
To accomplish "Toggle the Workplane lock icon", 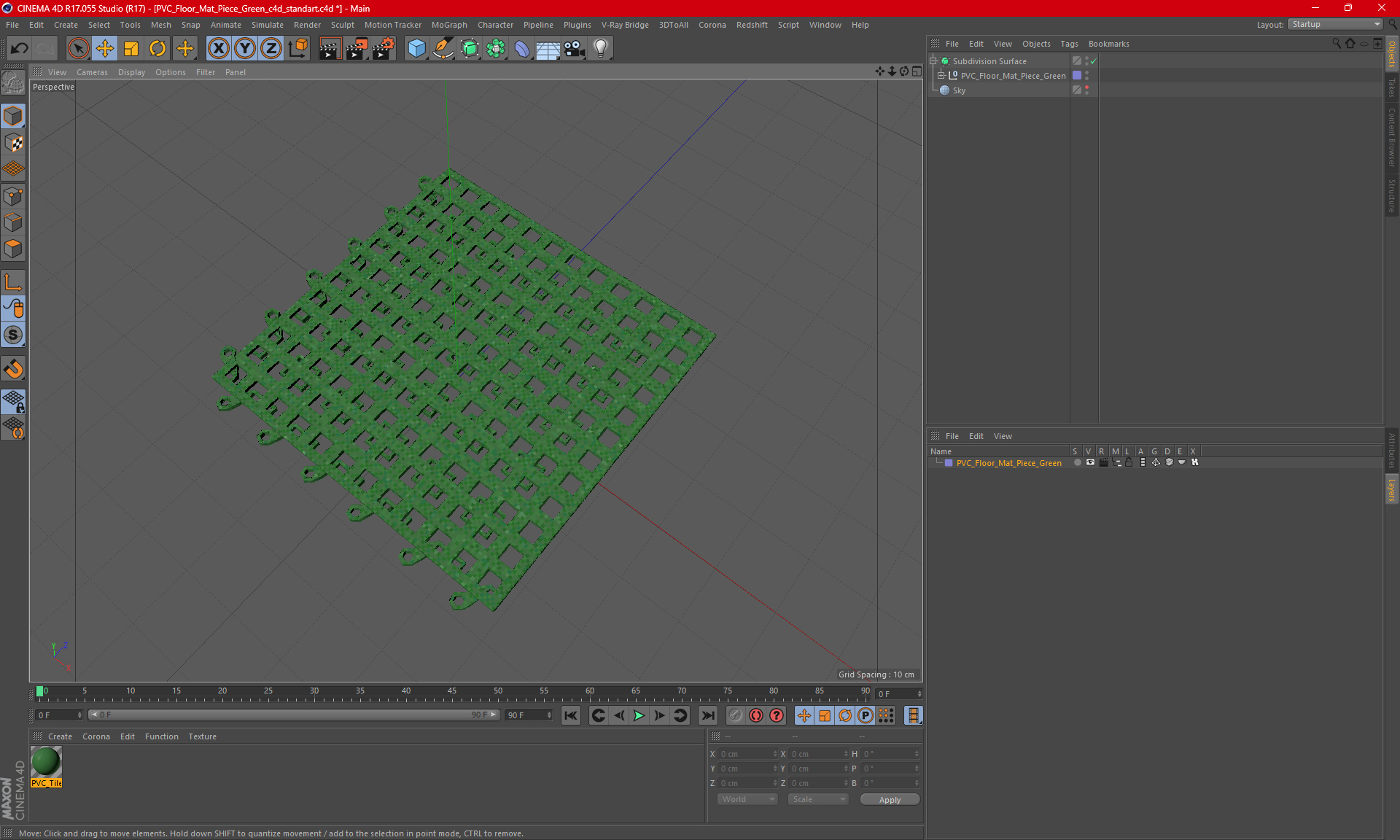I will pos(13,402).
